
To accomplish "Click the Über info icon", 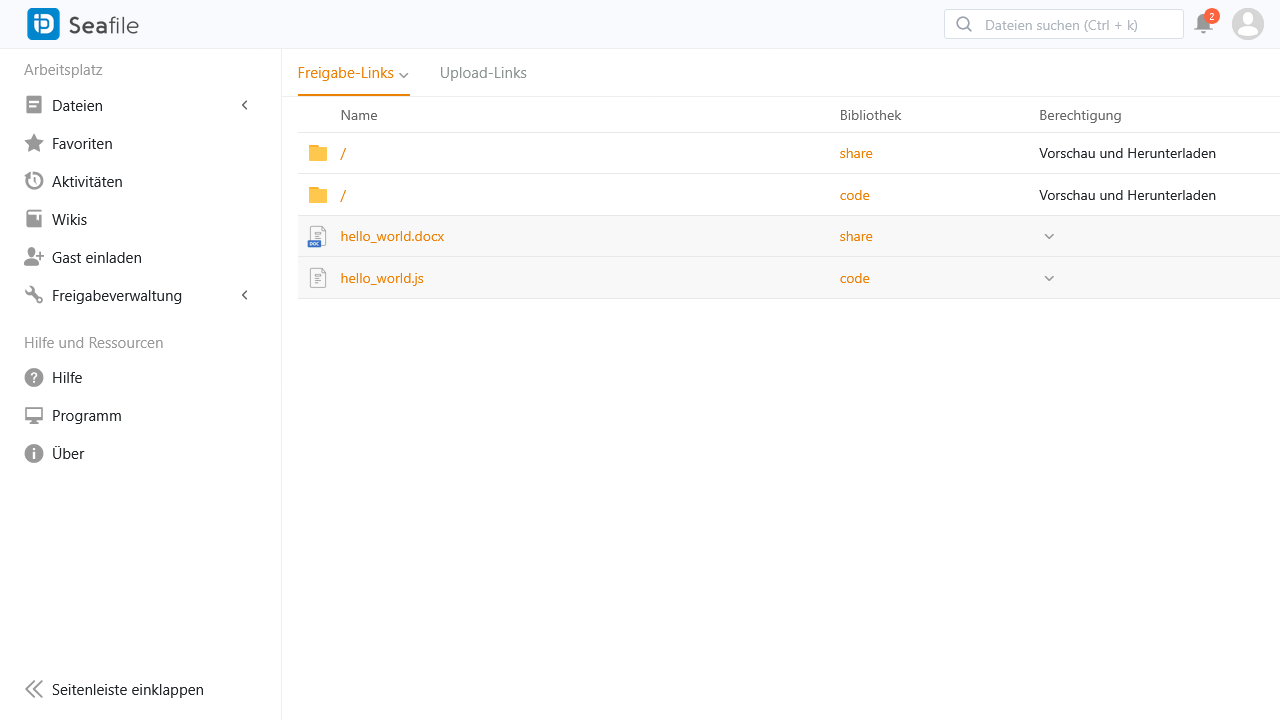I will click(34, 454).
